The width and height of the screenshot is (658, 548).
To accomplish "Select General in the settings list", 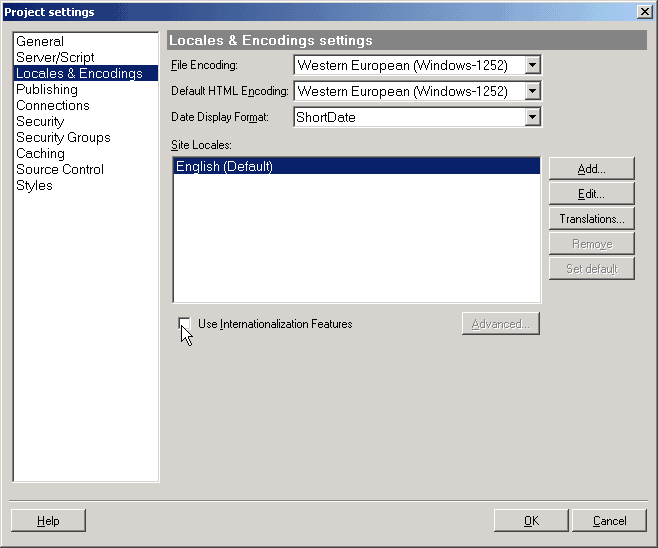I will pyautogui.click(x=40, y=42).
